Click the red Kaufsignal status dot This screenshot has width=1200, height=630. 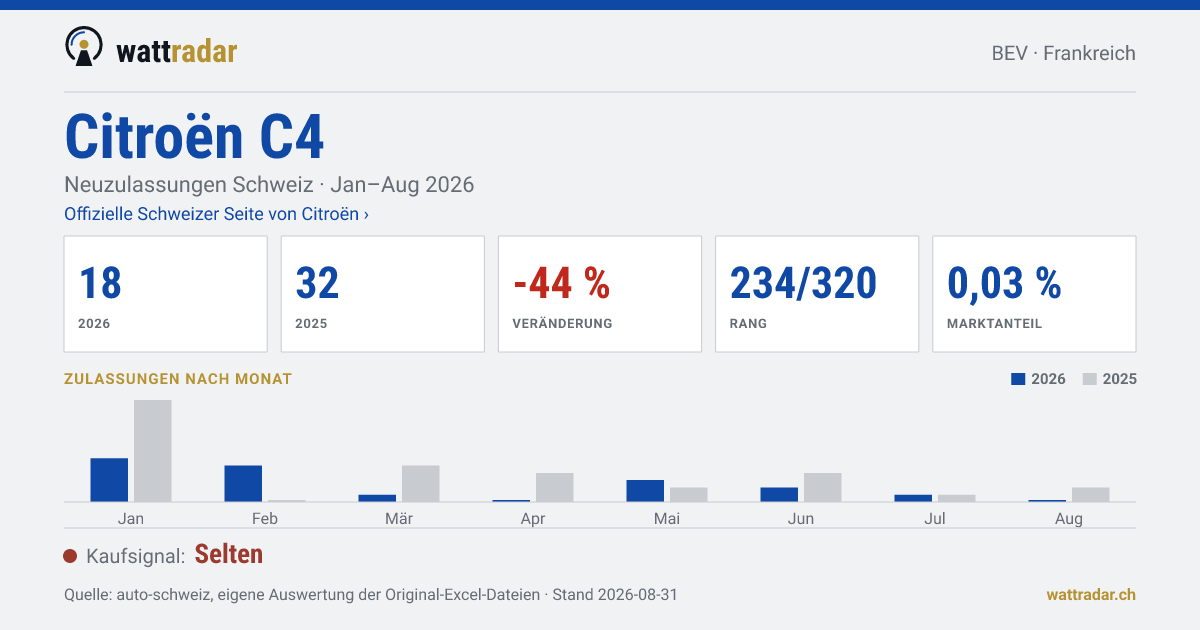(x=70, y=556)
